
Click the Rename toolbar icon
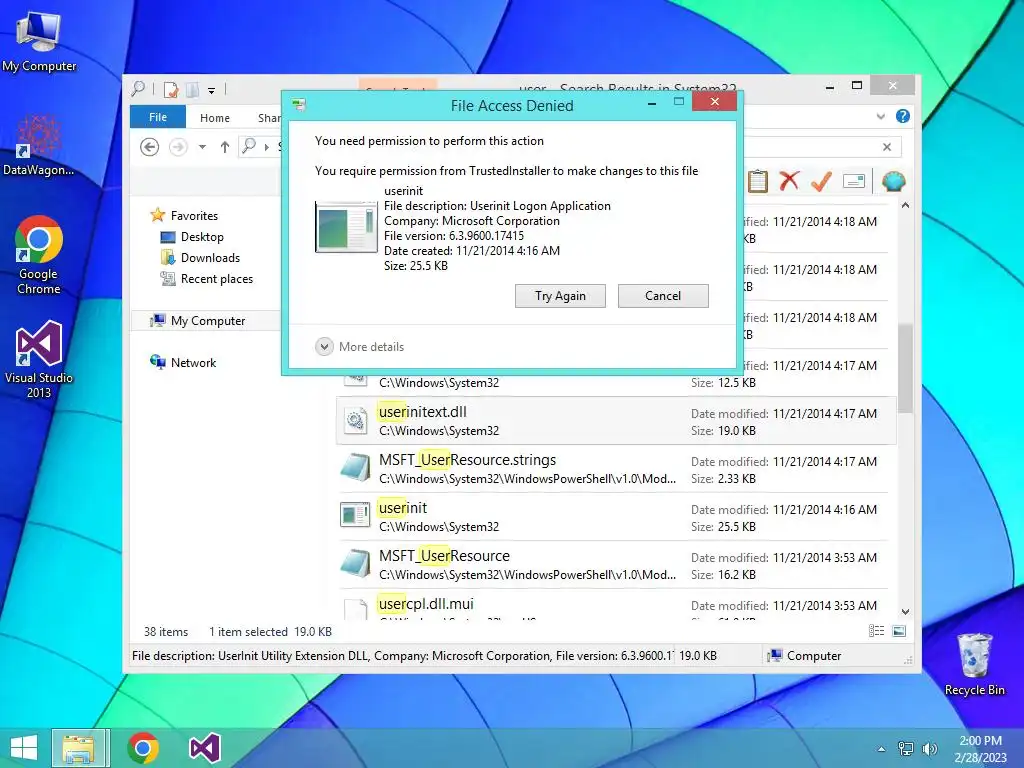click(854, 181)
